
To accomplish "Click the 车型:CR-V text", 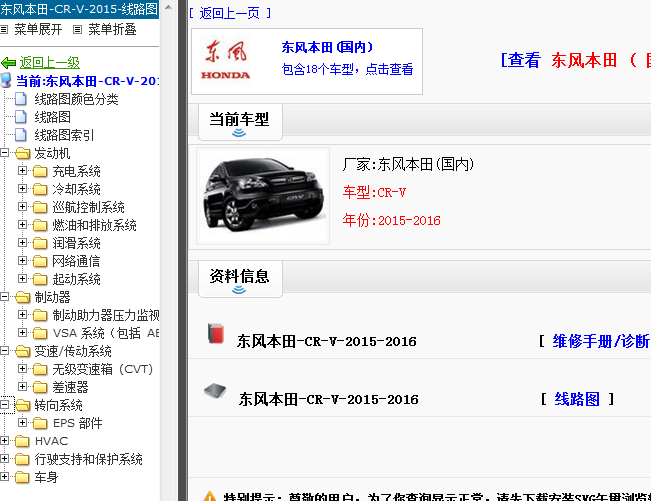I will point(374,193).
